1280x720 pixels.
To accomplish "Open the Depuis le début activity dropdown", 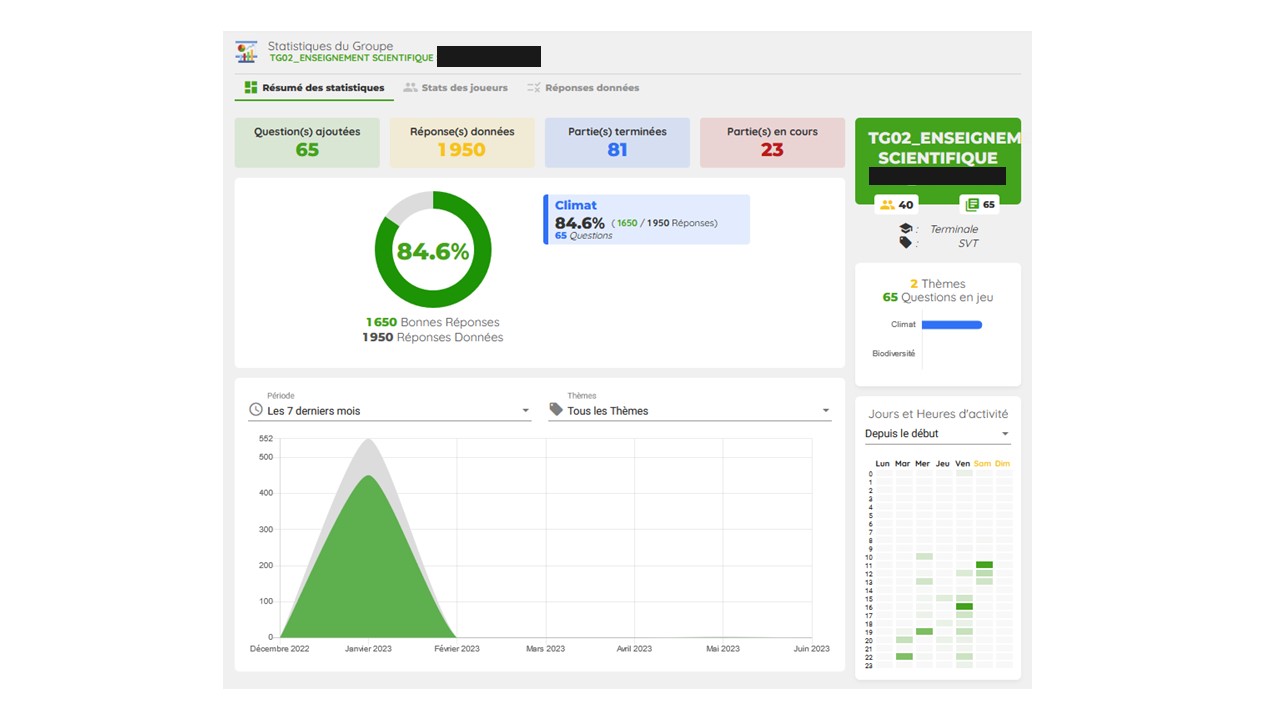I will [x=1005, y=434].
